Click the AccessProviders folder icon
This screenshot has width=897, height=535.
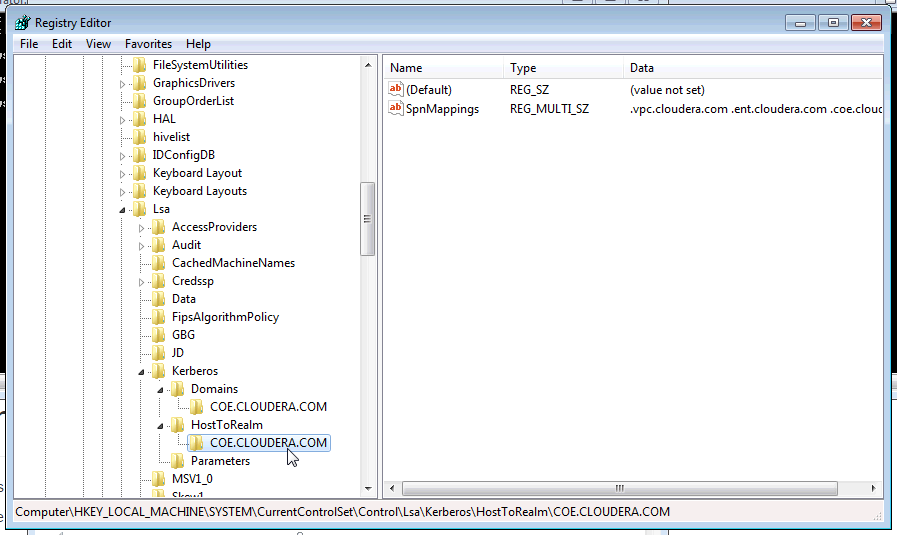coord(158,227)
